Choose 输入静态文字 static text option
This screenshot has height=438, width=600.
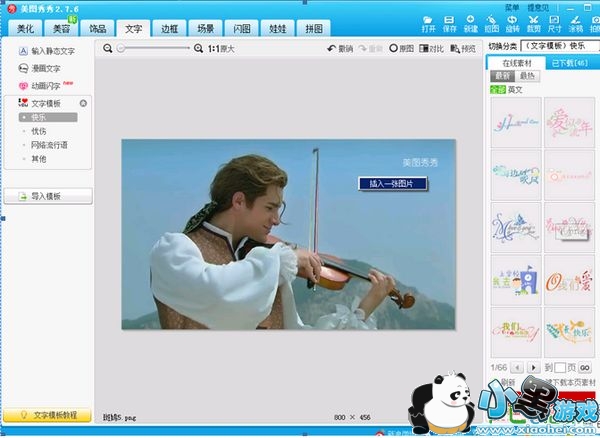tap(47, 51)
